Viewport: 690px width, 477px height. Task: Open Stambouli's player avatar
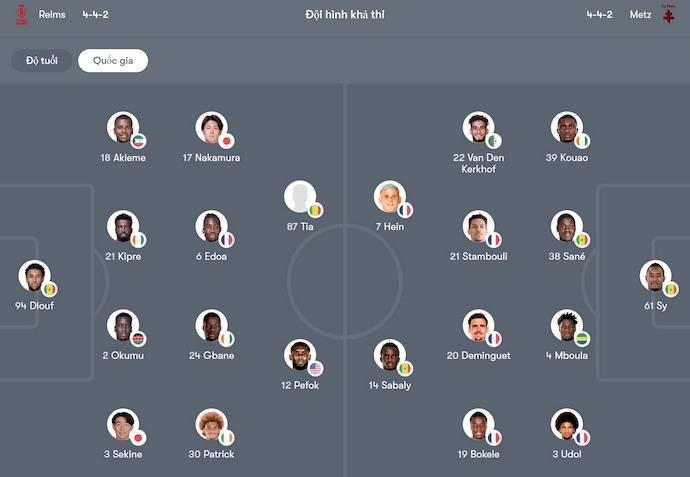click(478, 226)
